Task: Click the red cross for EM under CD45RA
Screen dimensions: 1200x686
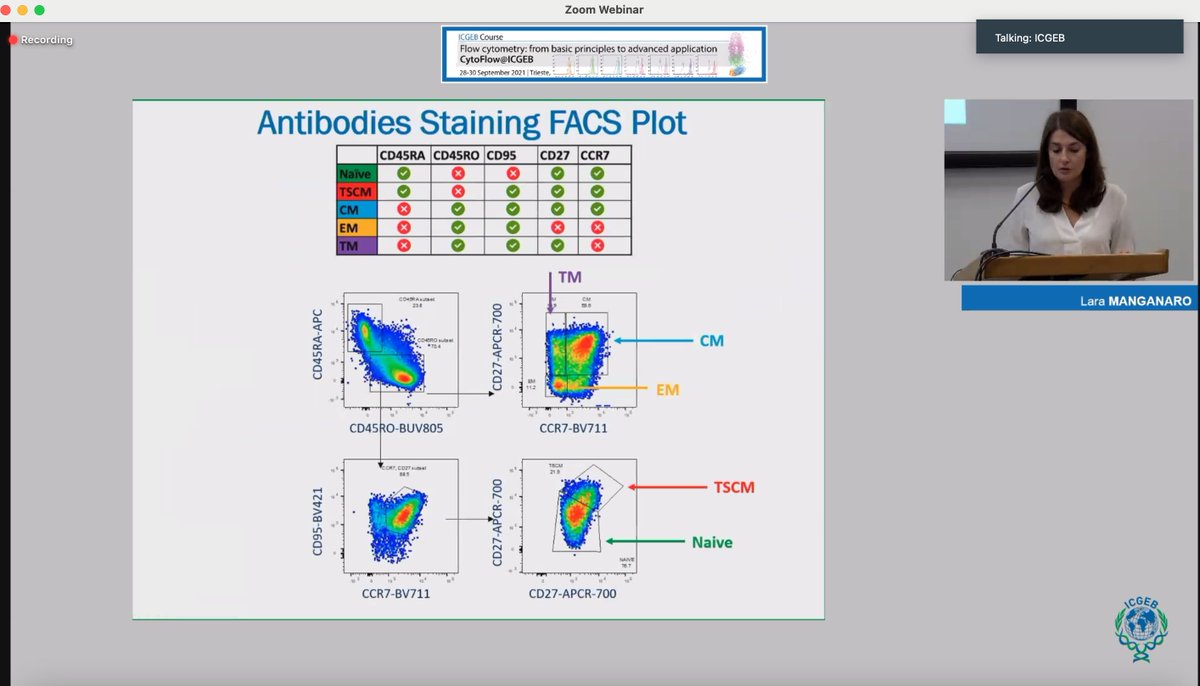Action: [403, 227]
